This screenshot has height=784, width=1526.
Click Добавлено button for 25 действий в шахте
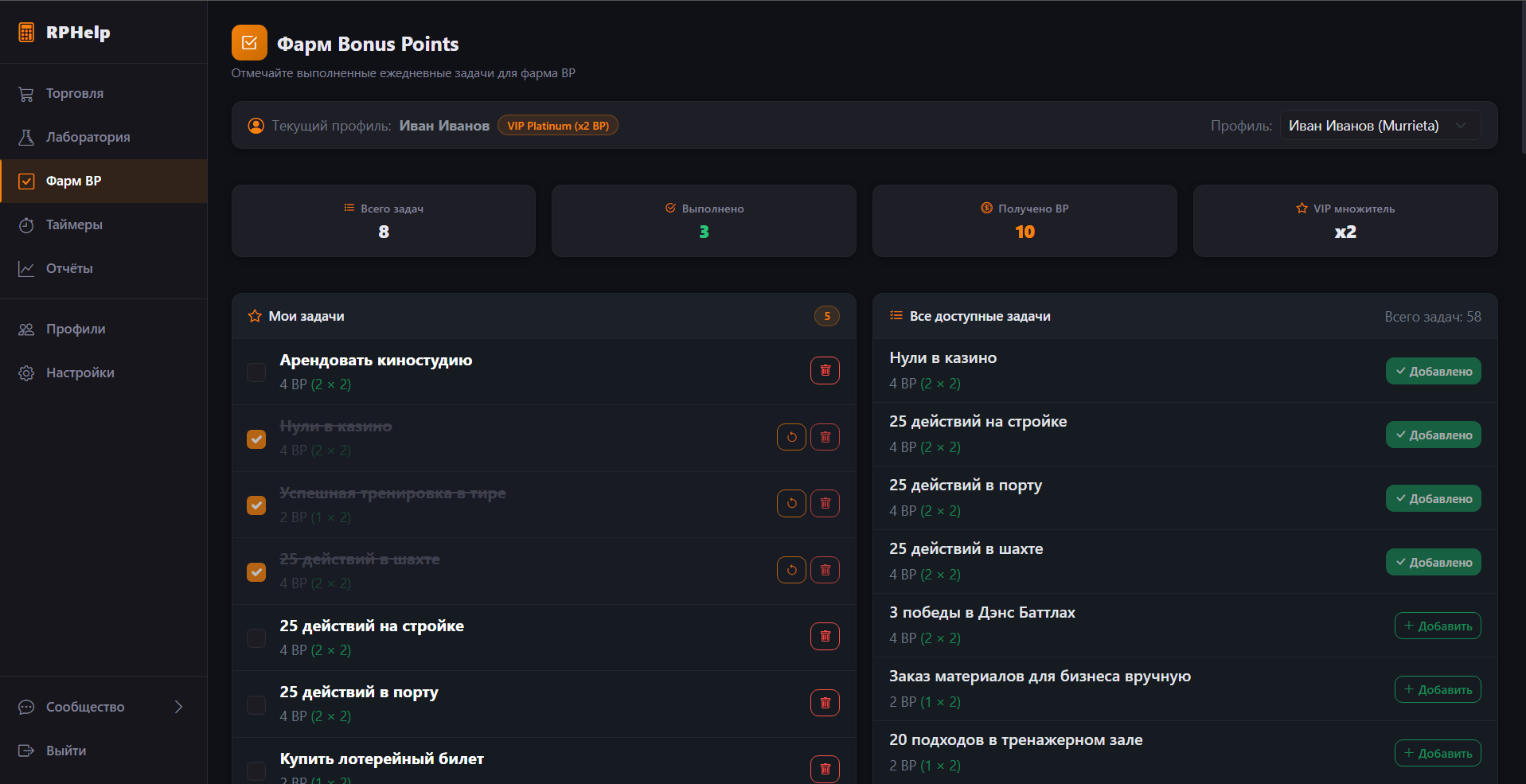[1433, 562]
